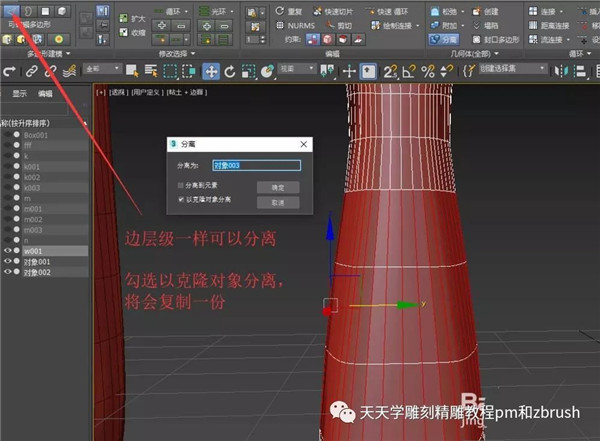The height and width of the screenshot is (441, 600).
Task: Click the Select and Link chain icon
Action: (31, 71)
